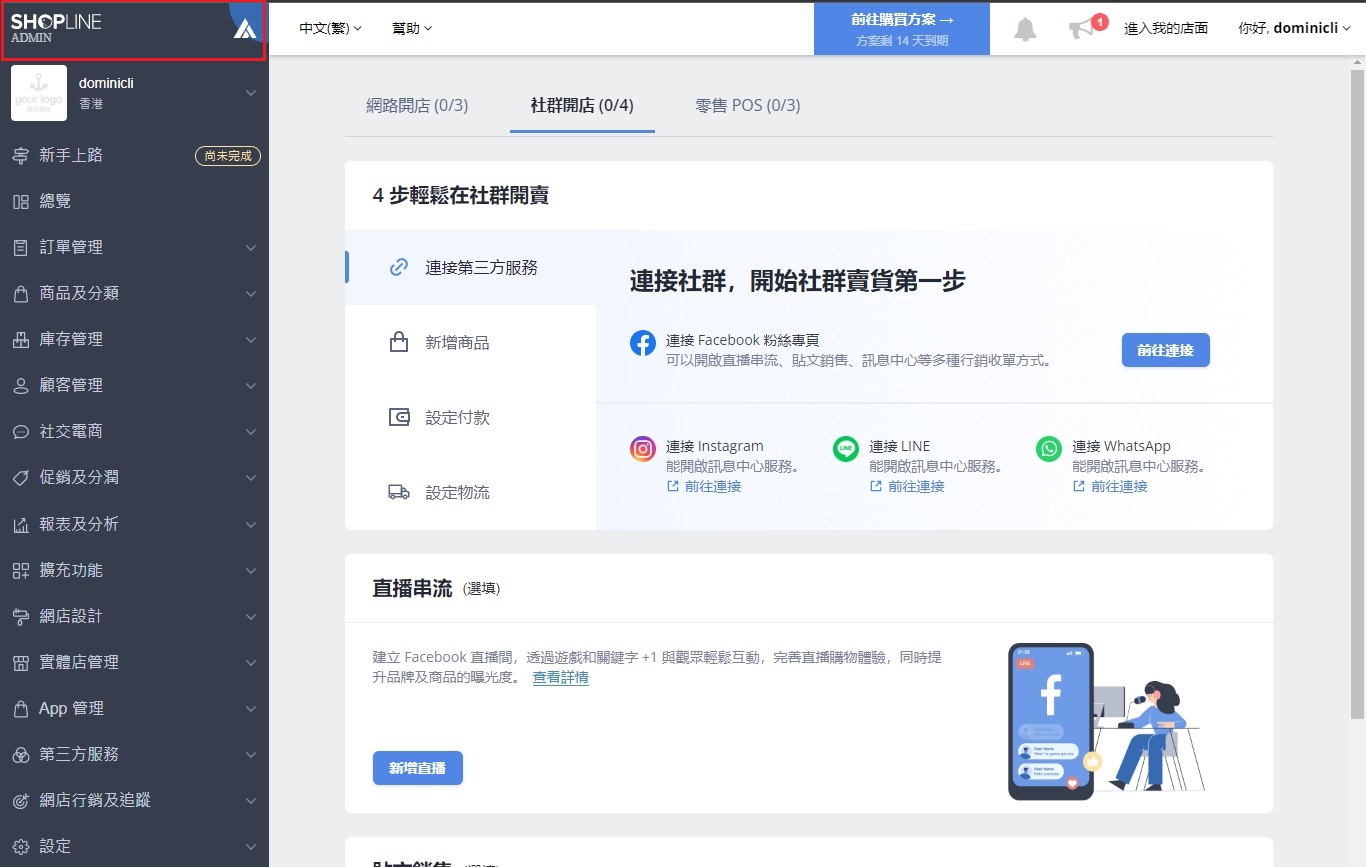Expand the 顧客管理 chevron
This screenshot has width=1366, height=867.
(251, 386)
